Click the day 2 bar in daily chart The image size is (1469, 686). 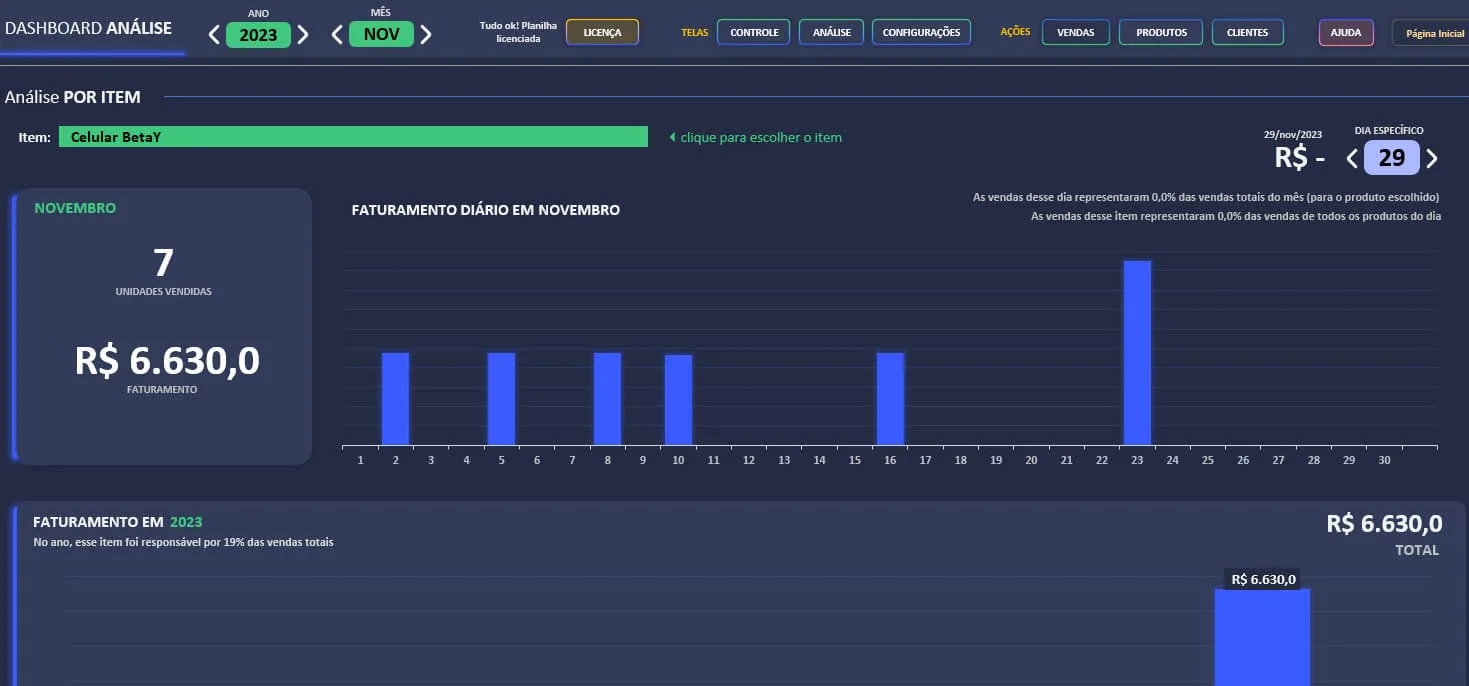395,399
